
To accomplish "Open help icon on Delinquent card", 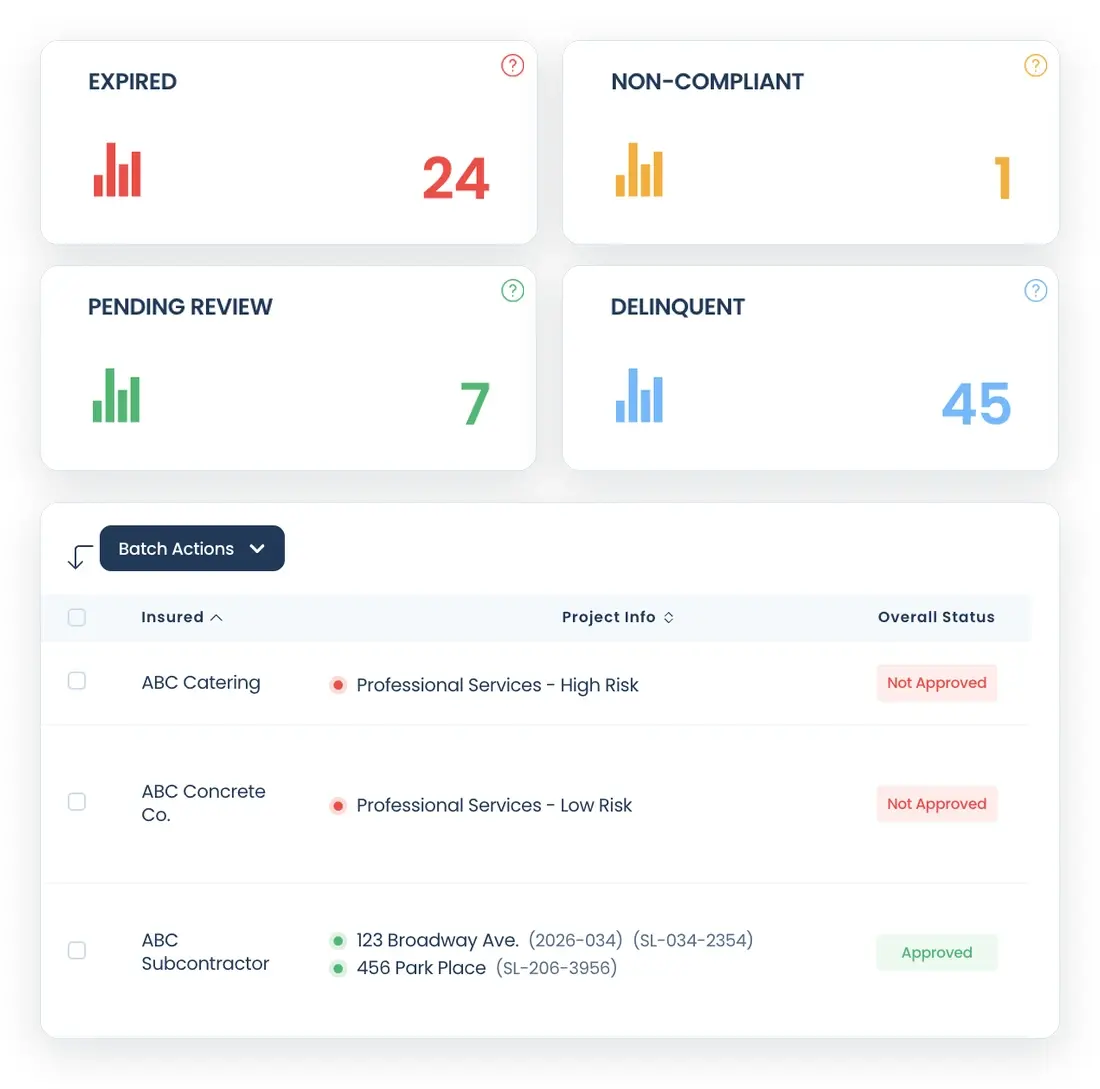I will (1035, 290).
